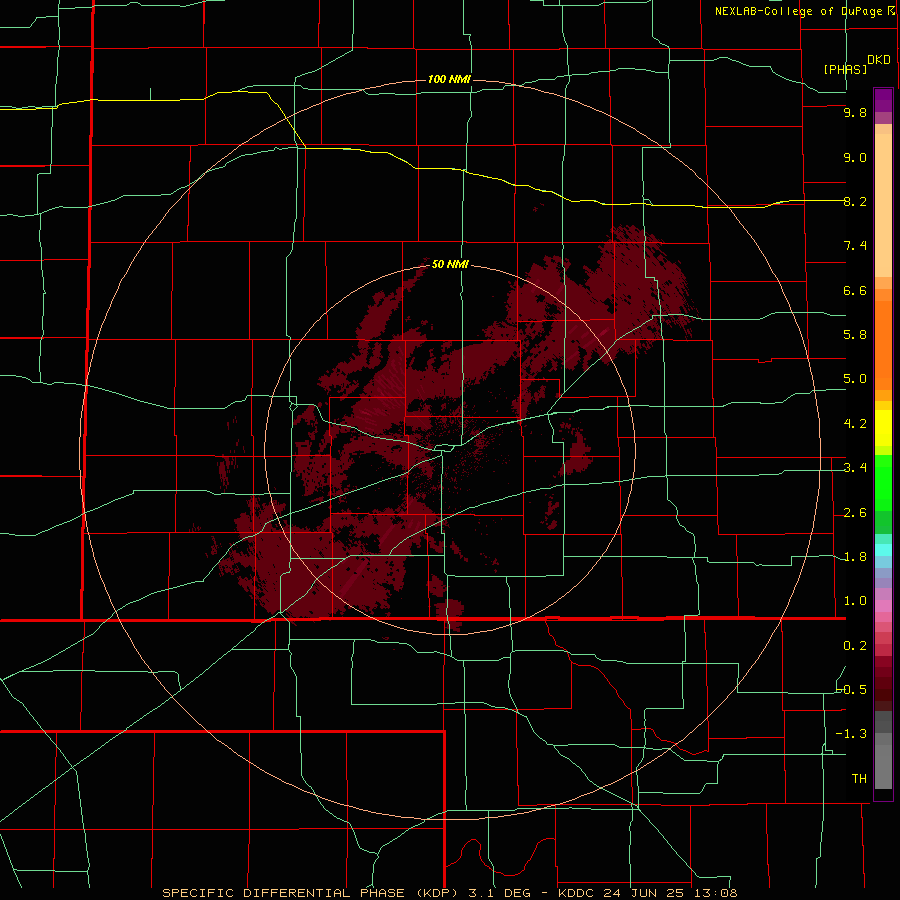Click the 0.2 scale value

point(855,646)
